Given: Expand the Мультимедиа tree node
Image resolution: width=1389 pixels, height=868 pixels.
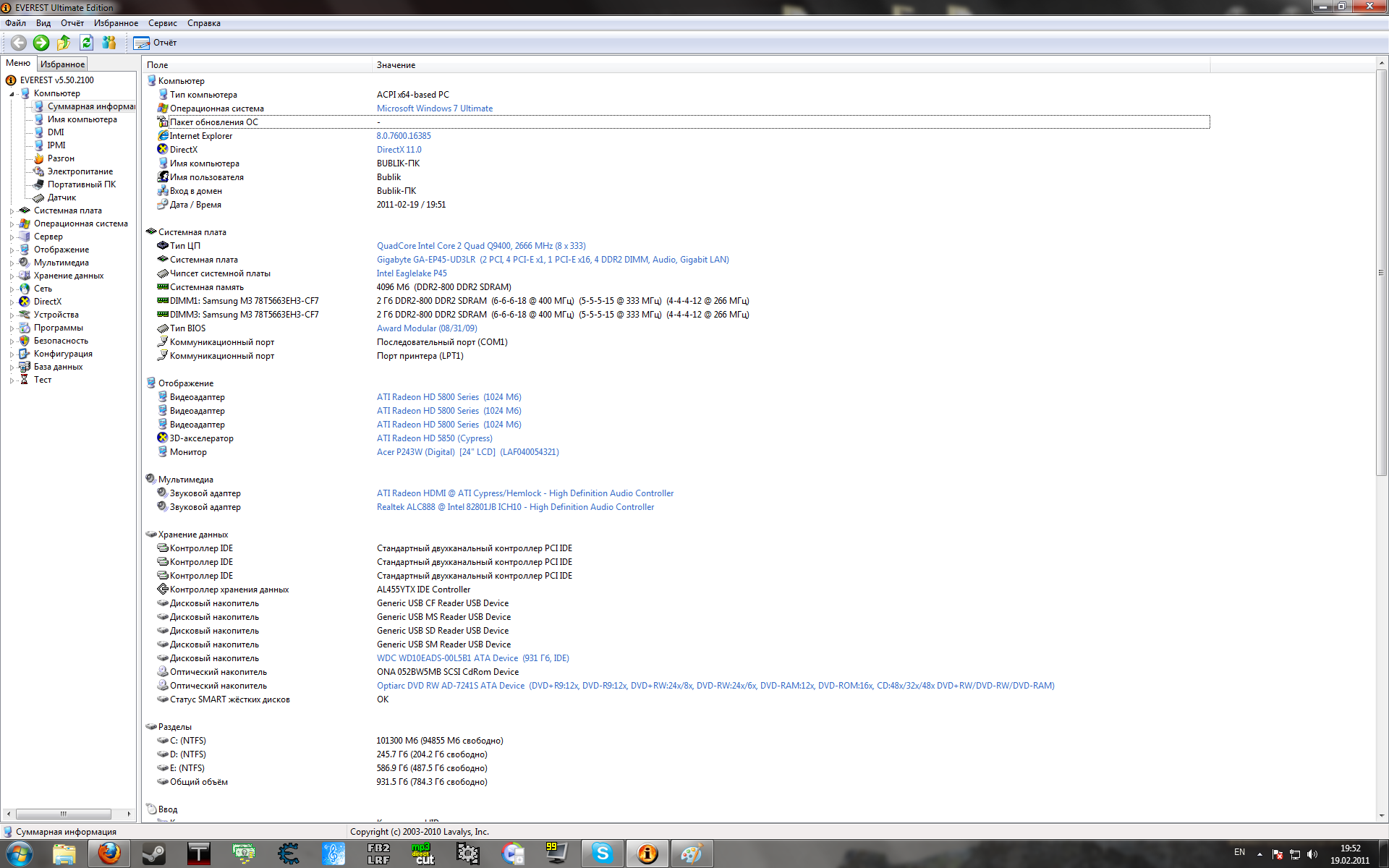Looking at the screenshot, I should click(12, 263).
